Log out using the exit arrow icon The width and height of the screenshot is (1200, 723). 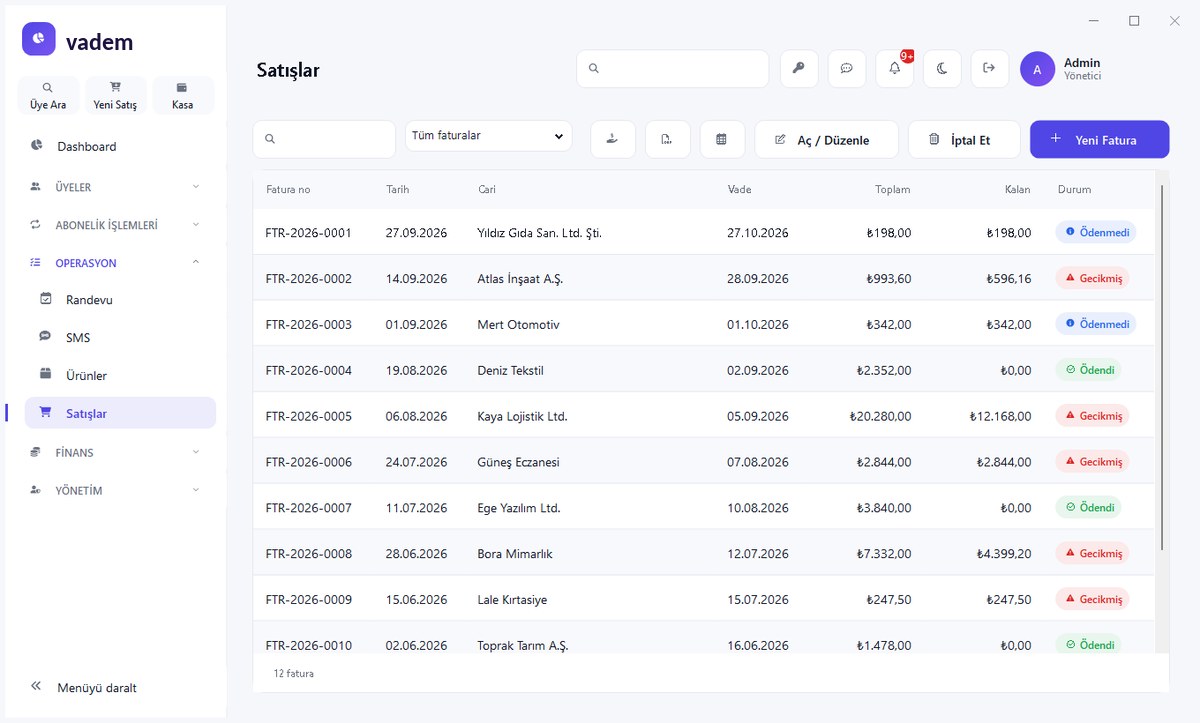pyautogui.click(x=990, y=68)
